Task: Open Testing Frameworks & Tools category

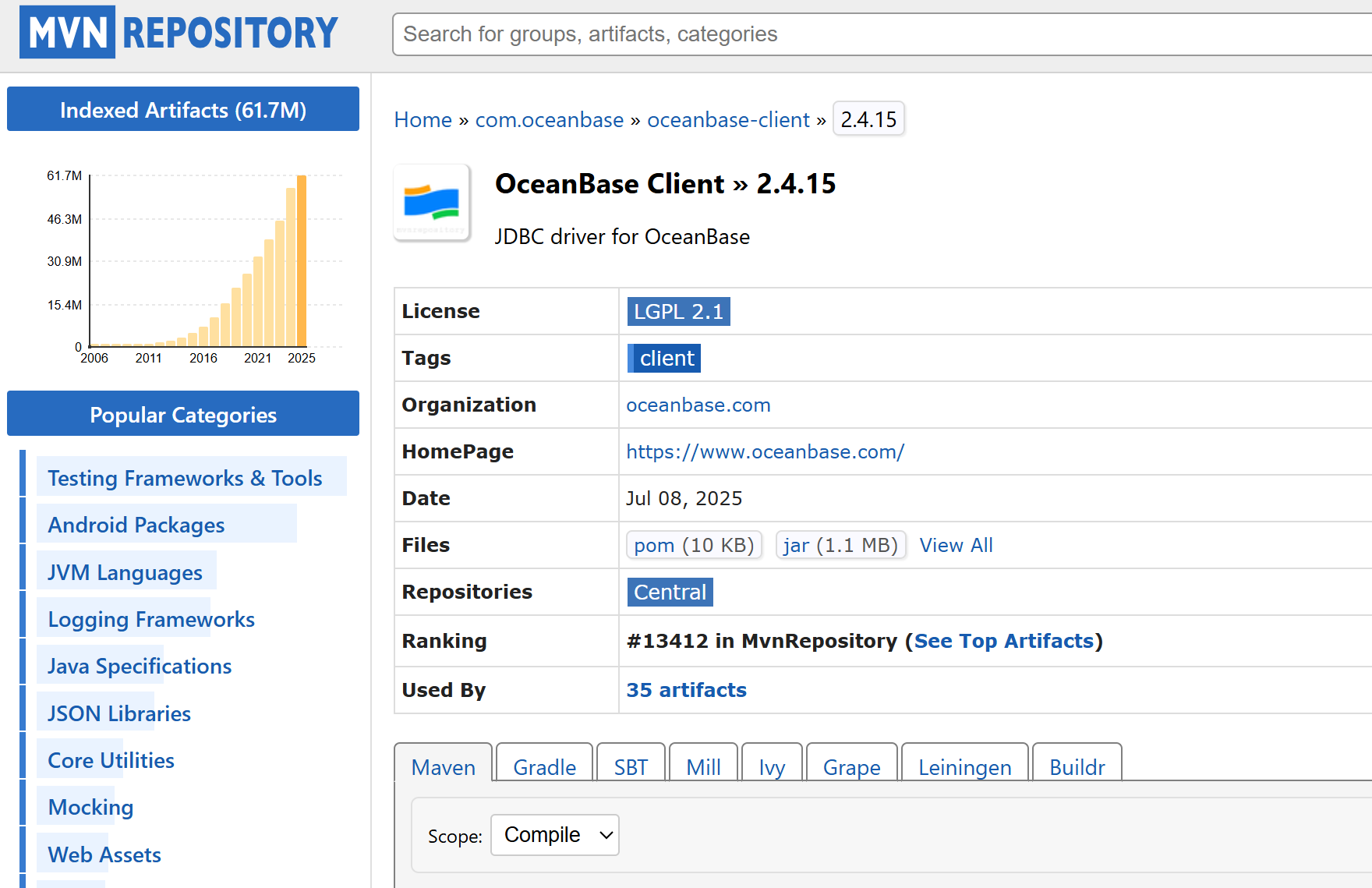Action: click(185, 478)
